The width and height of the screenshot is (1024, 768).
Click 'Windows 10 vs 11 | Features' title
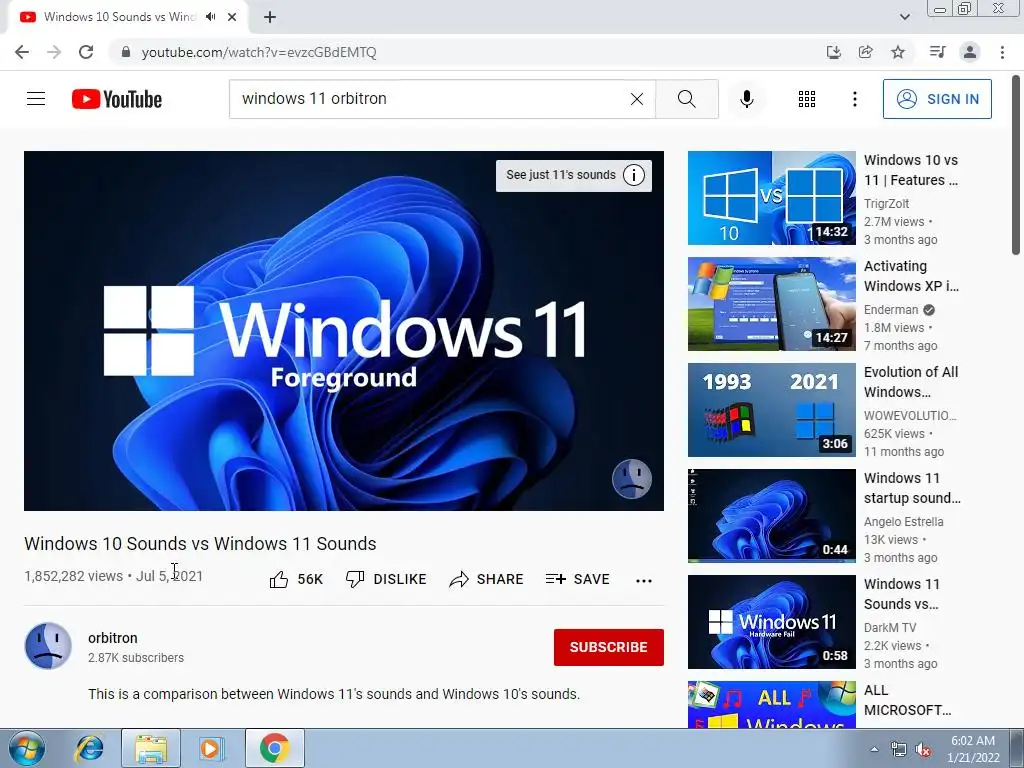(911, 170)
